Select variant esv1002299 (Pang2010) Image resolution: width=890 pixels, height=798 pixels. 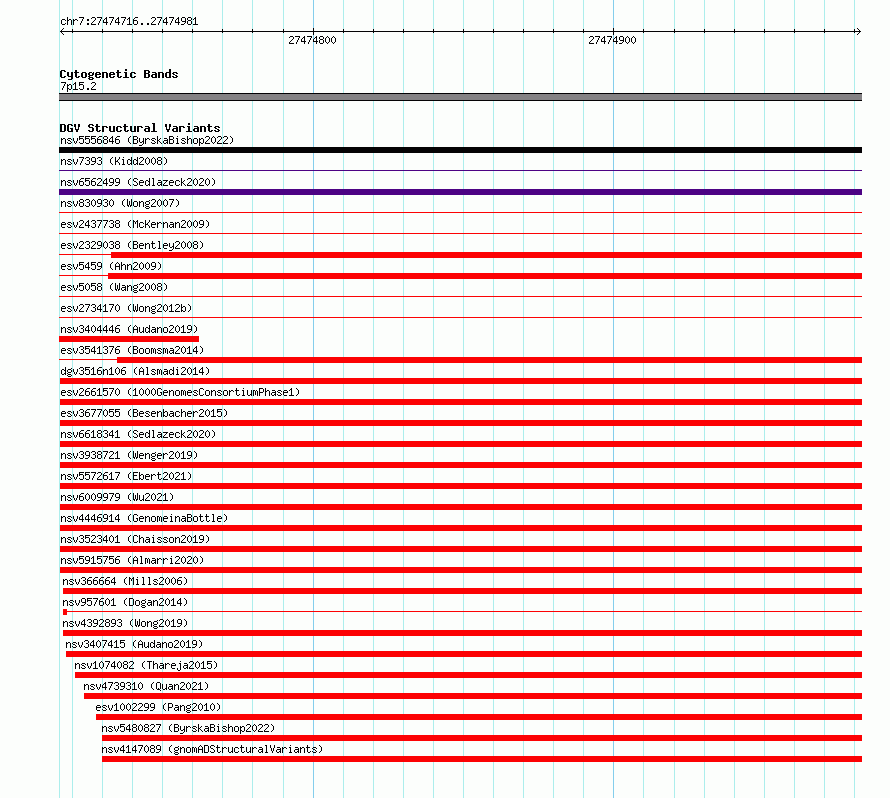click(x=158, y=707)
